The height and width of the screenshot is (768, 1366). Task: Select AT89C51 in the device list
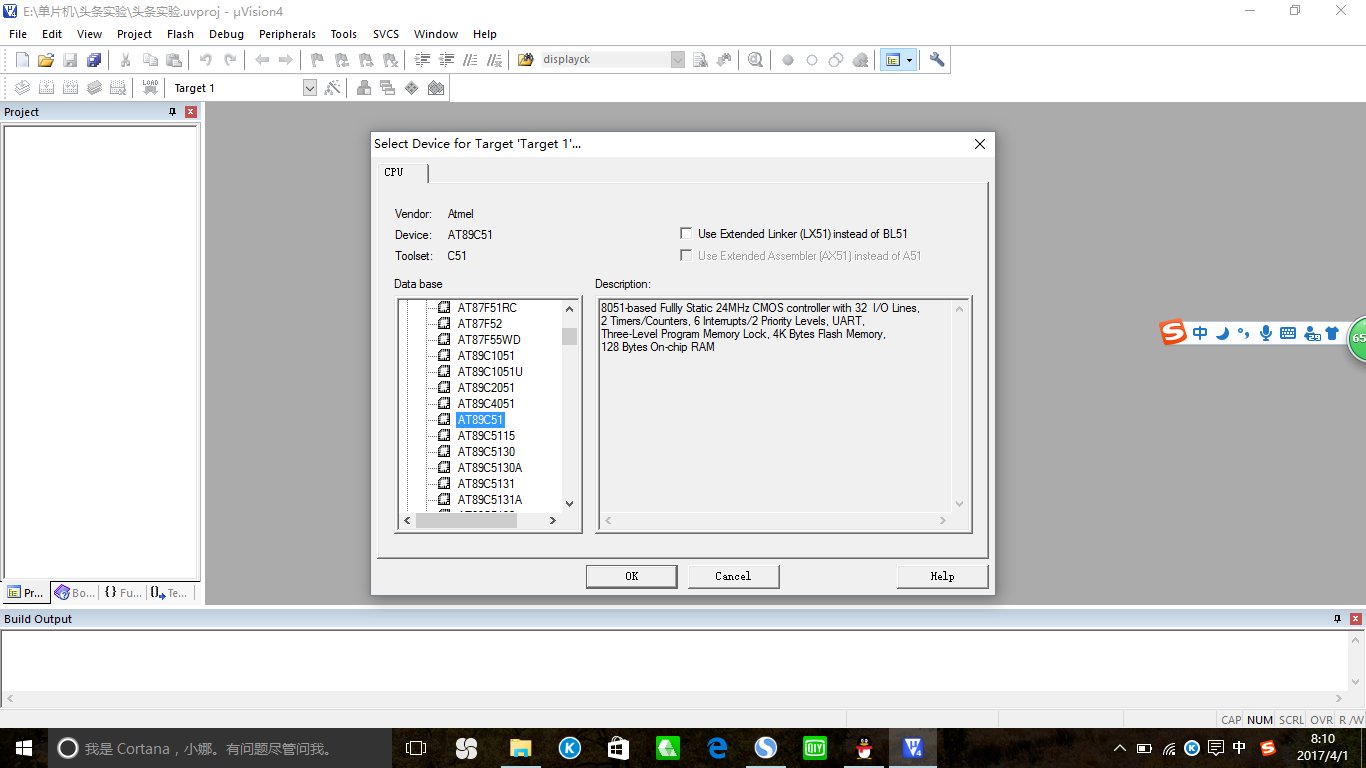pos(480,420)
